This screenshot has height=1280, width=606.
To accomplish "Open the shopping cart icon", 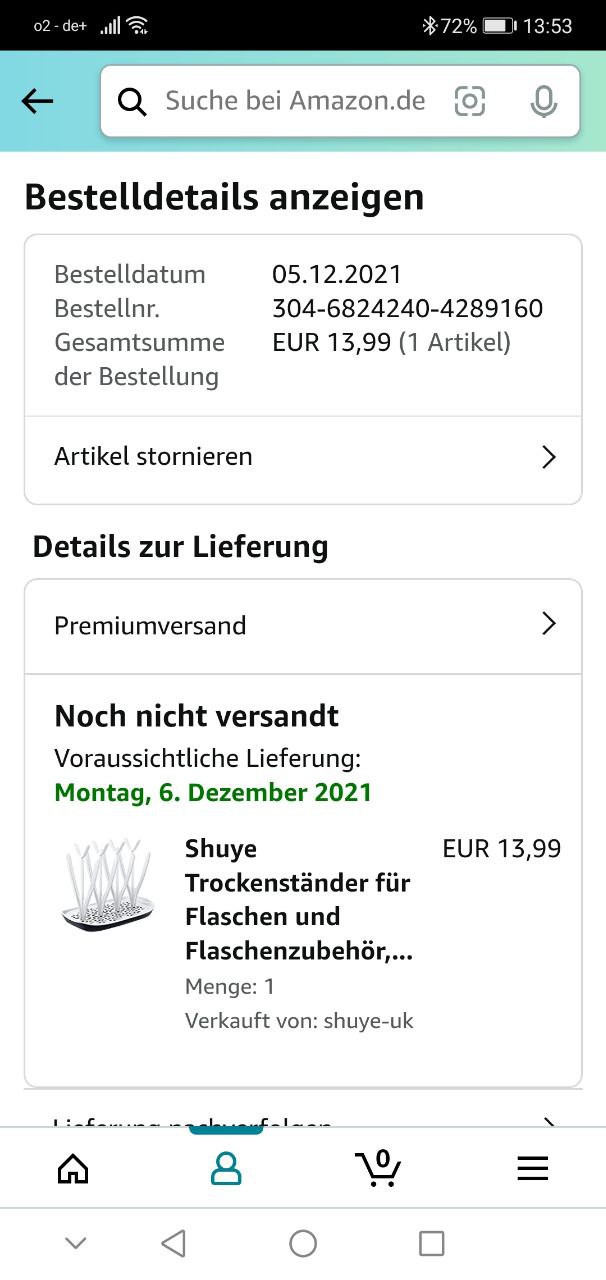I will pos(379,1166).
